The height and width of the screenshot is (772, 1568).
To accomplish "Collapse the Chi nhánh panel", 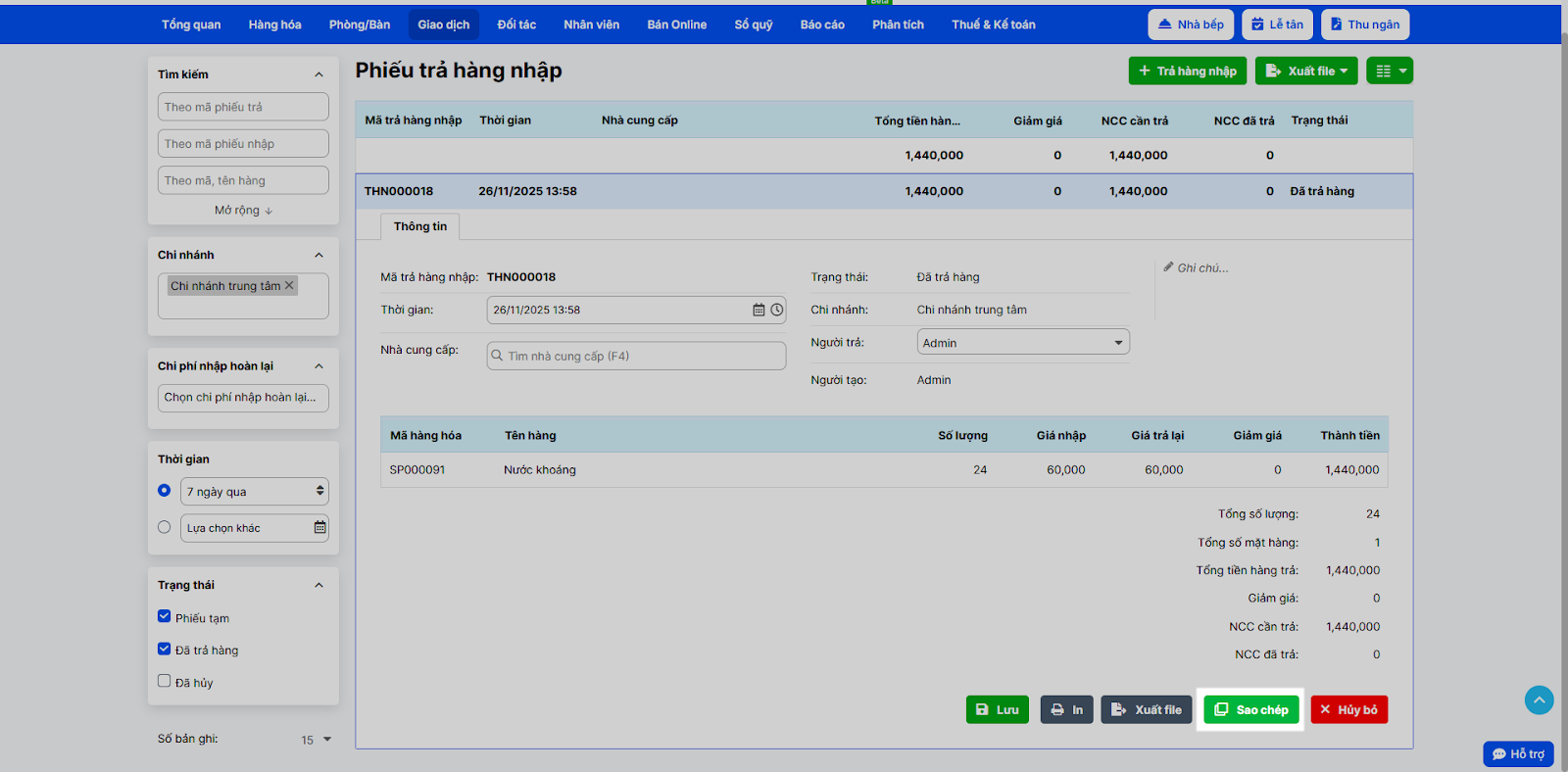I will pos(318,255).
